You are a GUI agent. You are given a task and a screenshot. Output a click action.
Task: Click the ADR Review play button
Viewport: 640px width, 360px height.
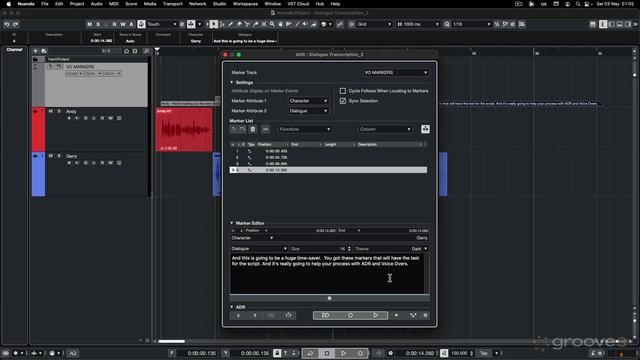[x=376, y=316]
